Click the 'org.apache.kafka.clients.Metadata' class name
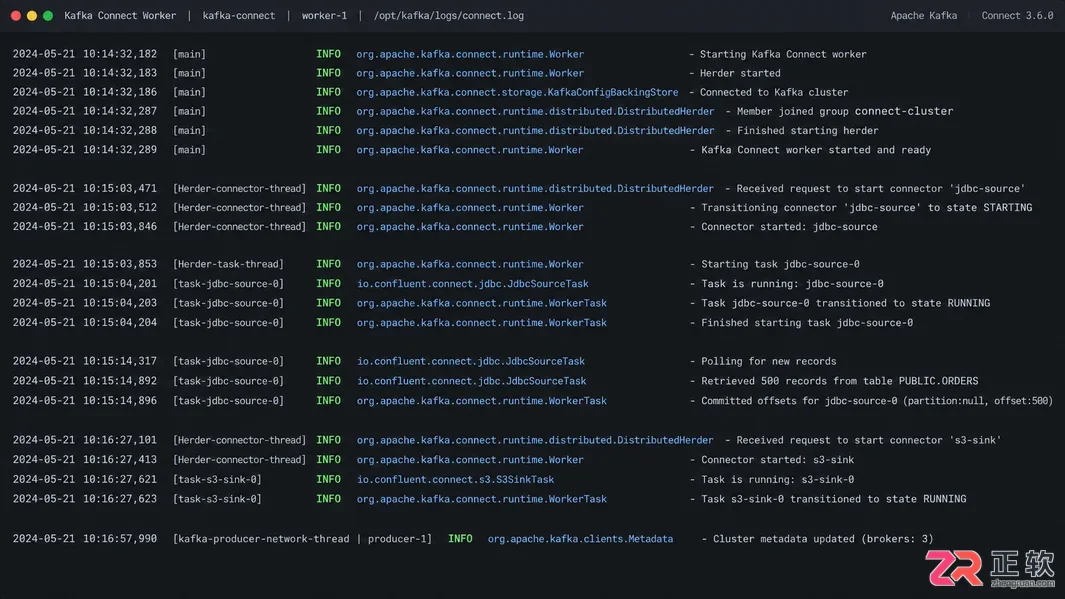 click(x=581, y=539)
